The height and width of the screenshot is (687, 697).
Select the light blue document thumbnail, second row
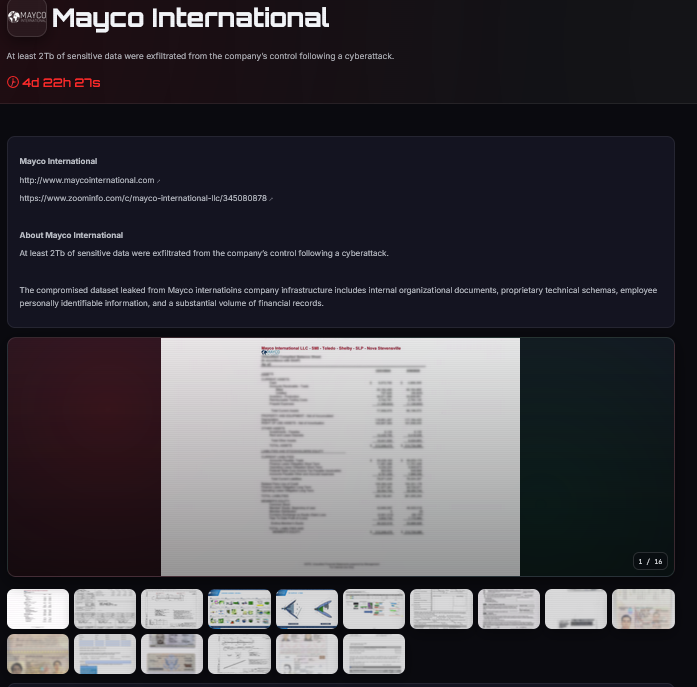pyautogui.click(x=105, y=654)
